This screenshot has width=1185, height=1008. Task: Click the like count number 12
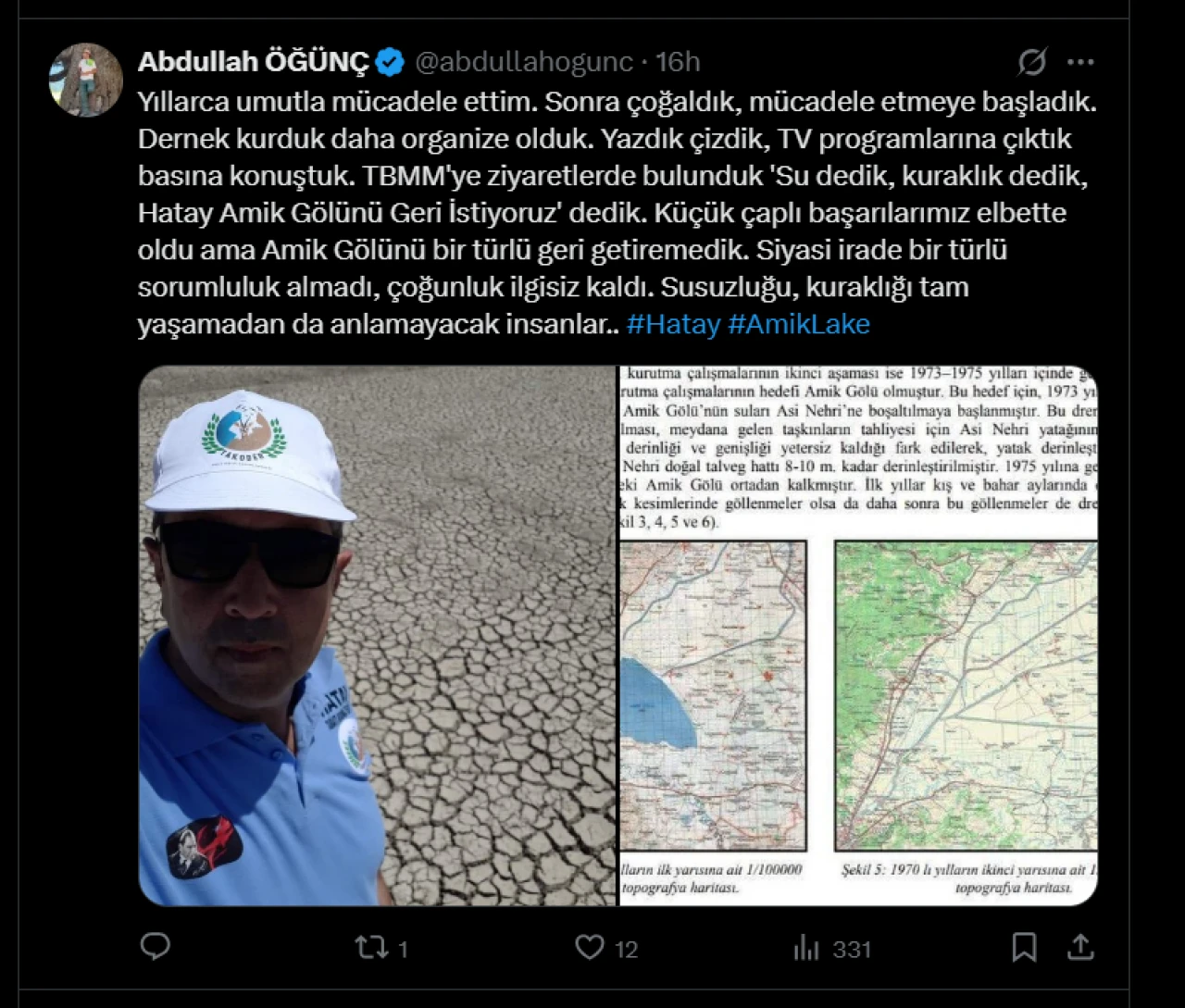[627, 949]
